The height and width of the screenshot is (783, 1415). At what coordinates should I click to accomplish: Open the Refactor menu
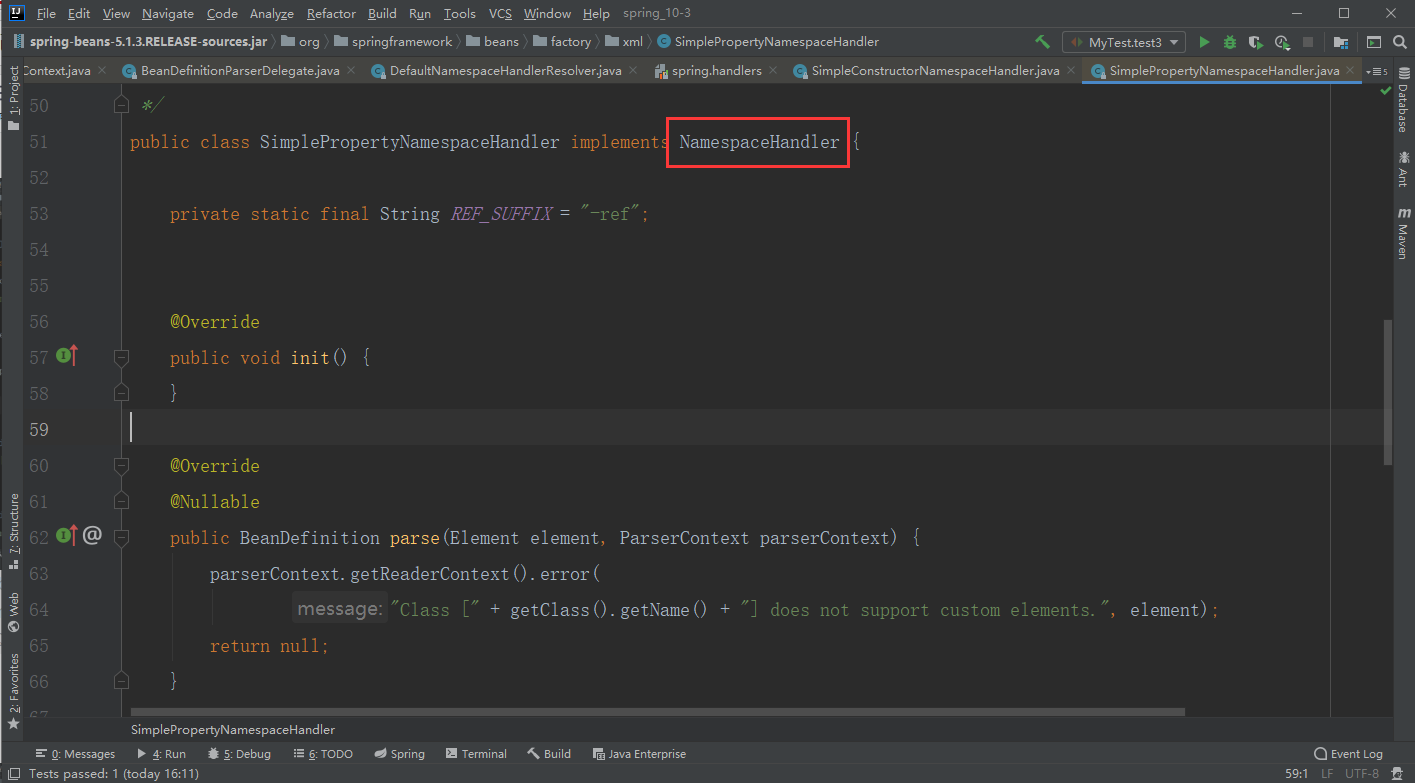tap(331, 13)
